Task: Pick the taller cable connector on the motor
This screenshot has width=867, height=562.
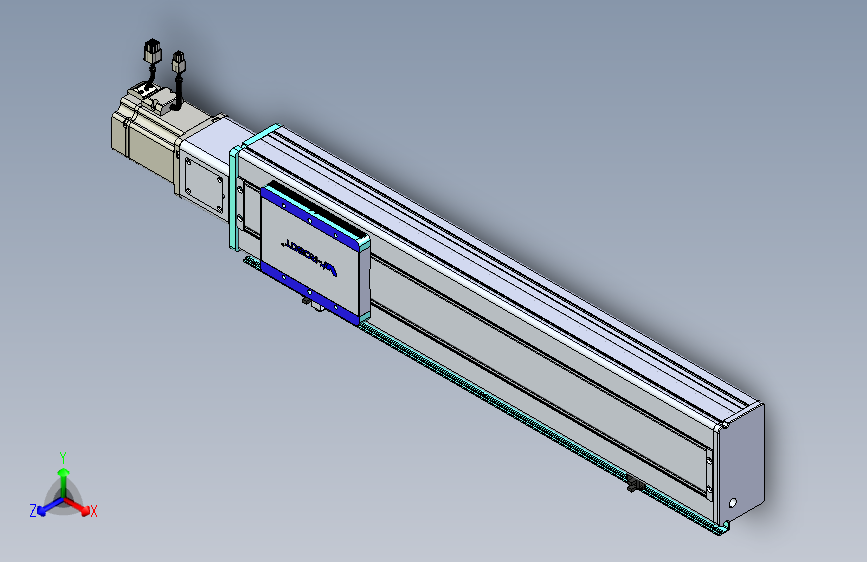Action: pos(152,52)
